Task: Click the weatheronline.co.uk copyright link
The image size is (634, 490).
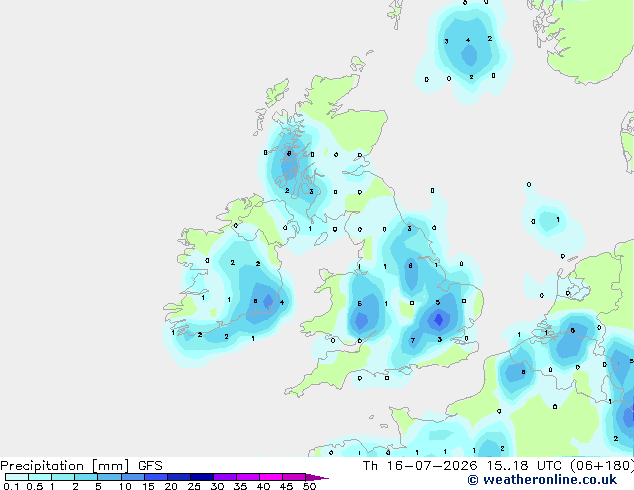Action: pyautogui.click(x=542, y=480)
